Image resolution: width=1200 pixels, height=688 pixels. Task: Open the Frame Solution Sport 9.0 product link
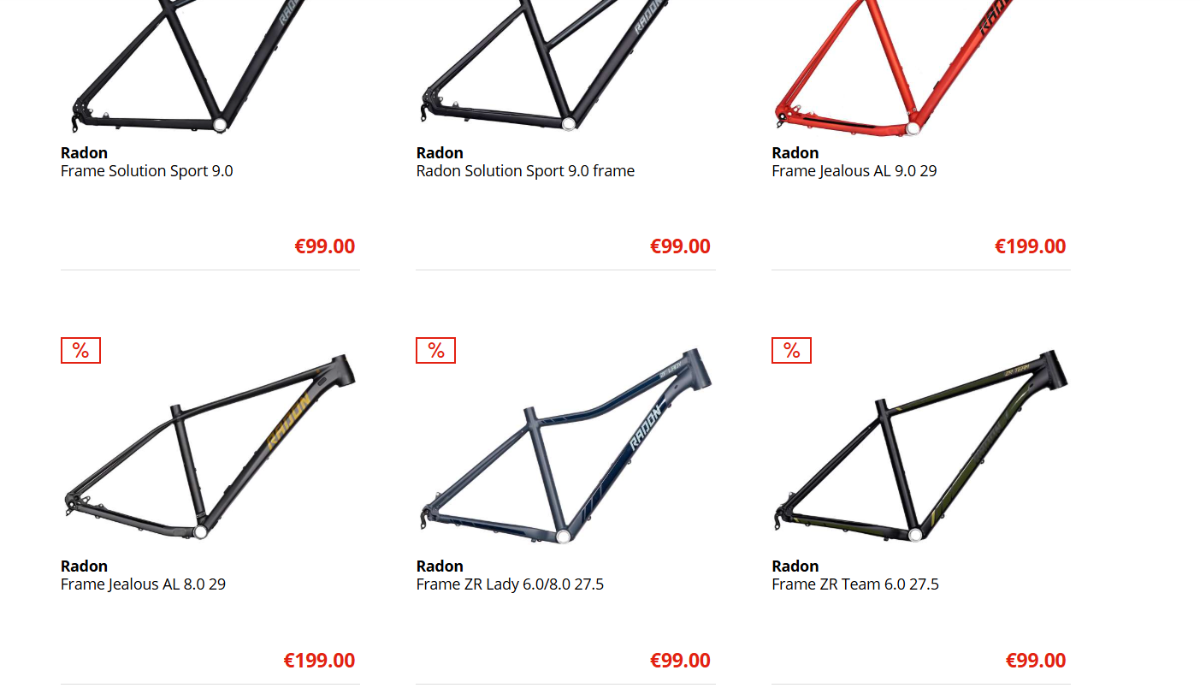(147, 171)
